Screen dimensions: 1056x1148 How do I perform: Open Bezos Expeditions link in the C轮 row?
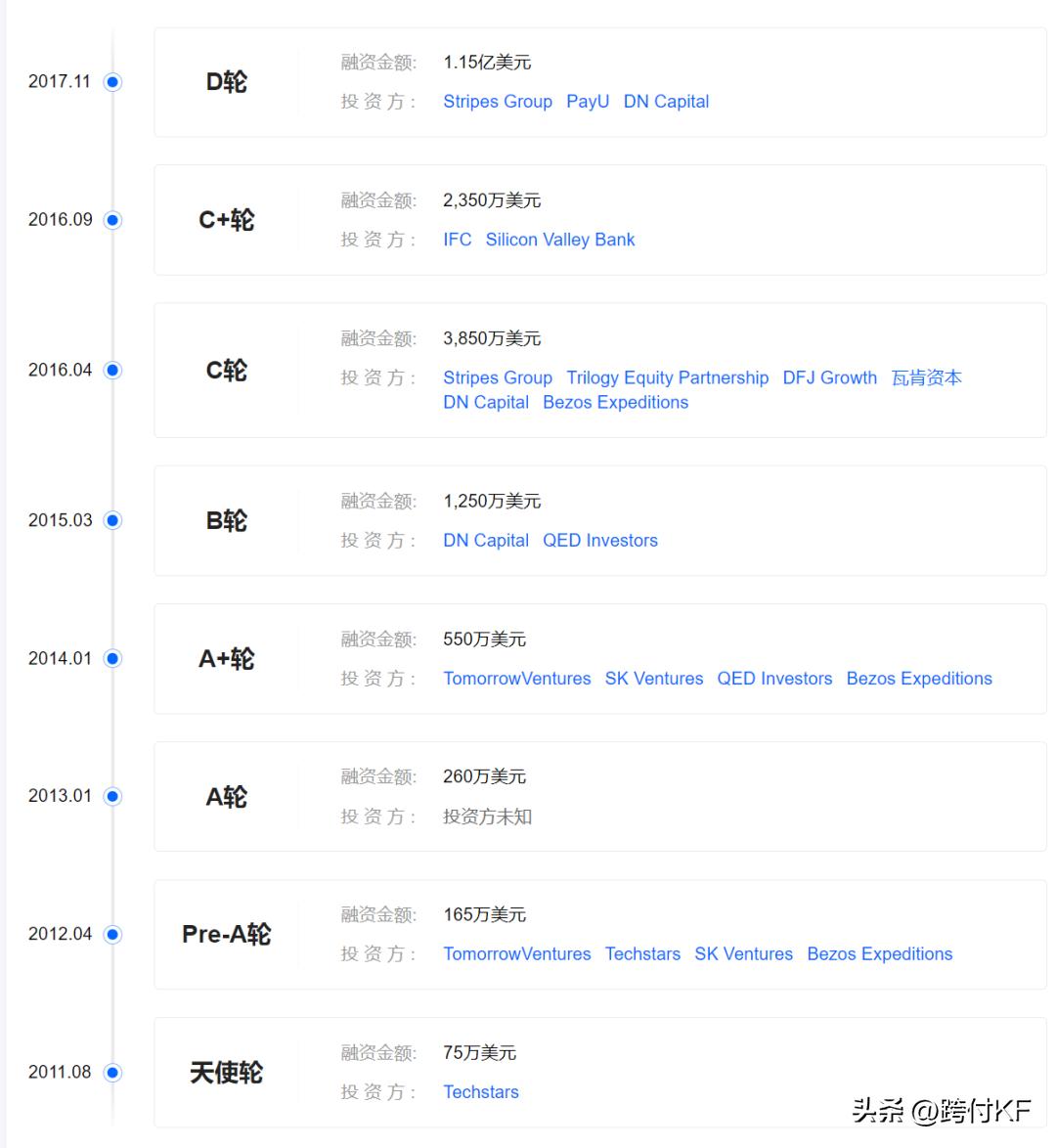[x=615, y=402]
